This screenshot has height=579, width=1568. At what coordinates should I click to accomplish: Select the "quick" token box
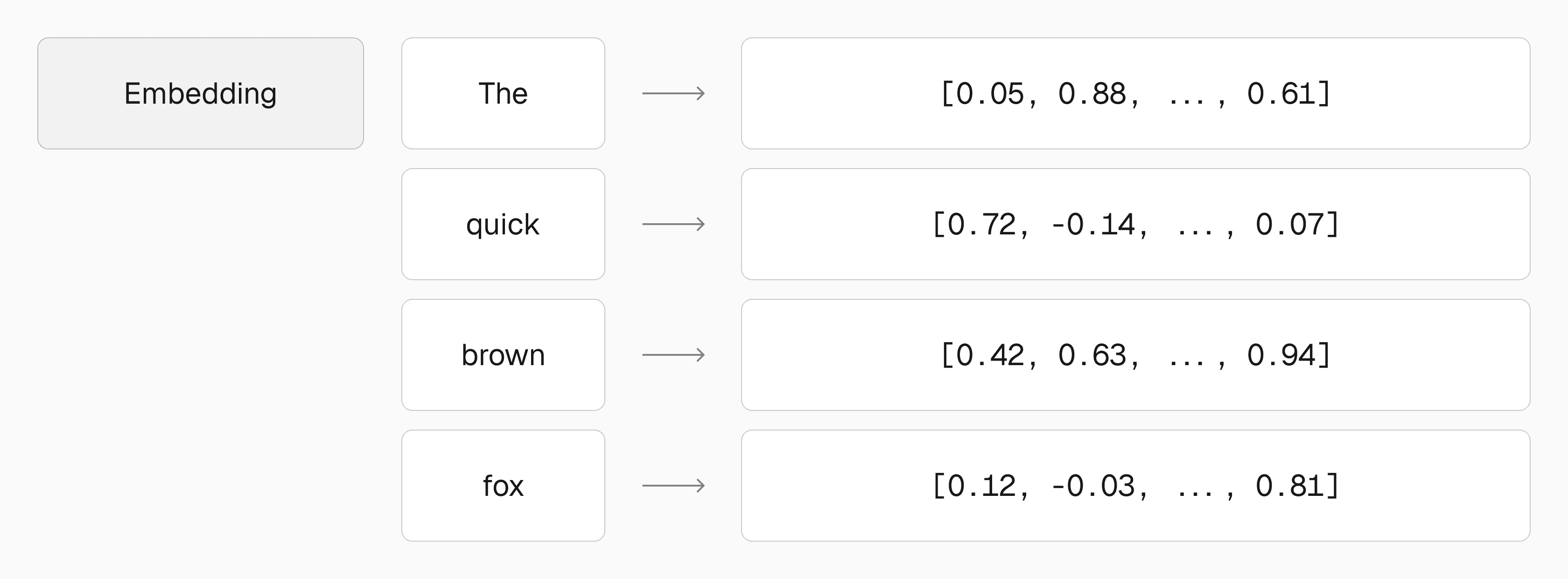(x=503, y=224)
